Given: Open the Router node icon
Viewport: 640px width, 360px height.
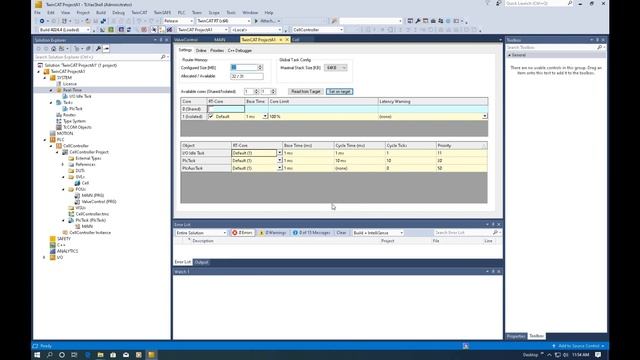Looking at the screenshot, I should pos(59,115).
